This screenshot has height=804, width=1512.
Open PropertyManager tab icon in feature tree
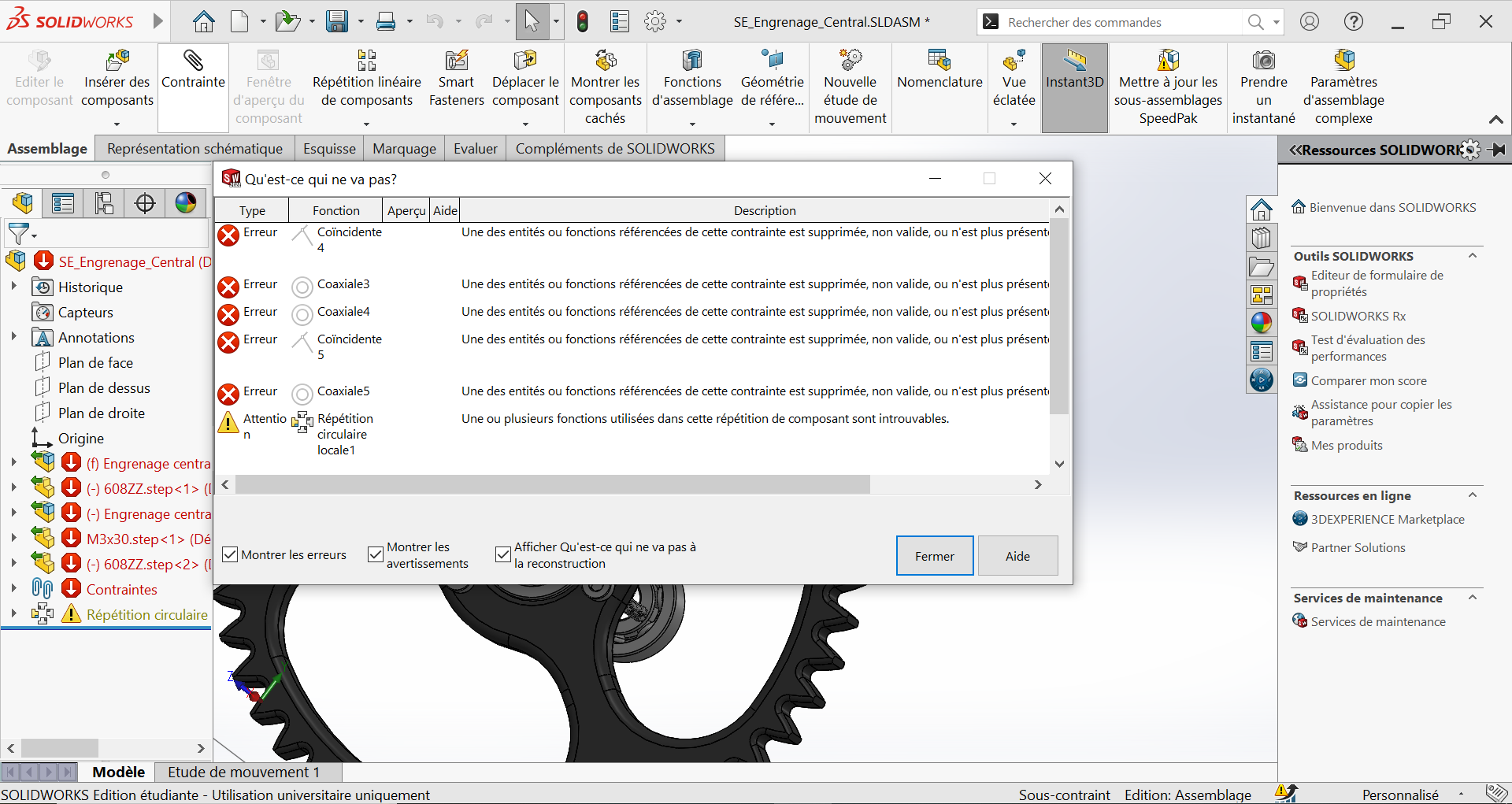point(63,203)
